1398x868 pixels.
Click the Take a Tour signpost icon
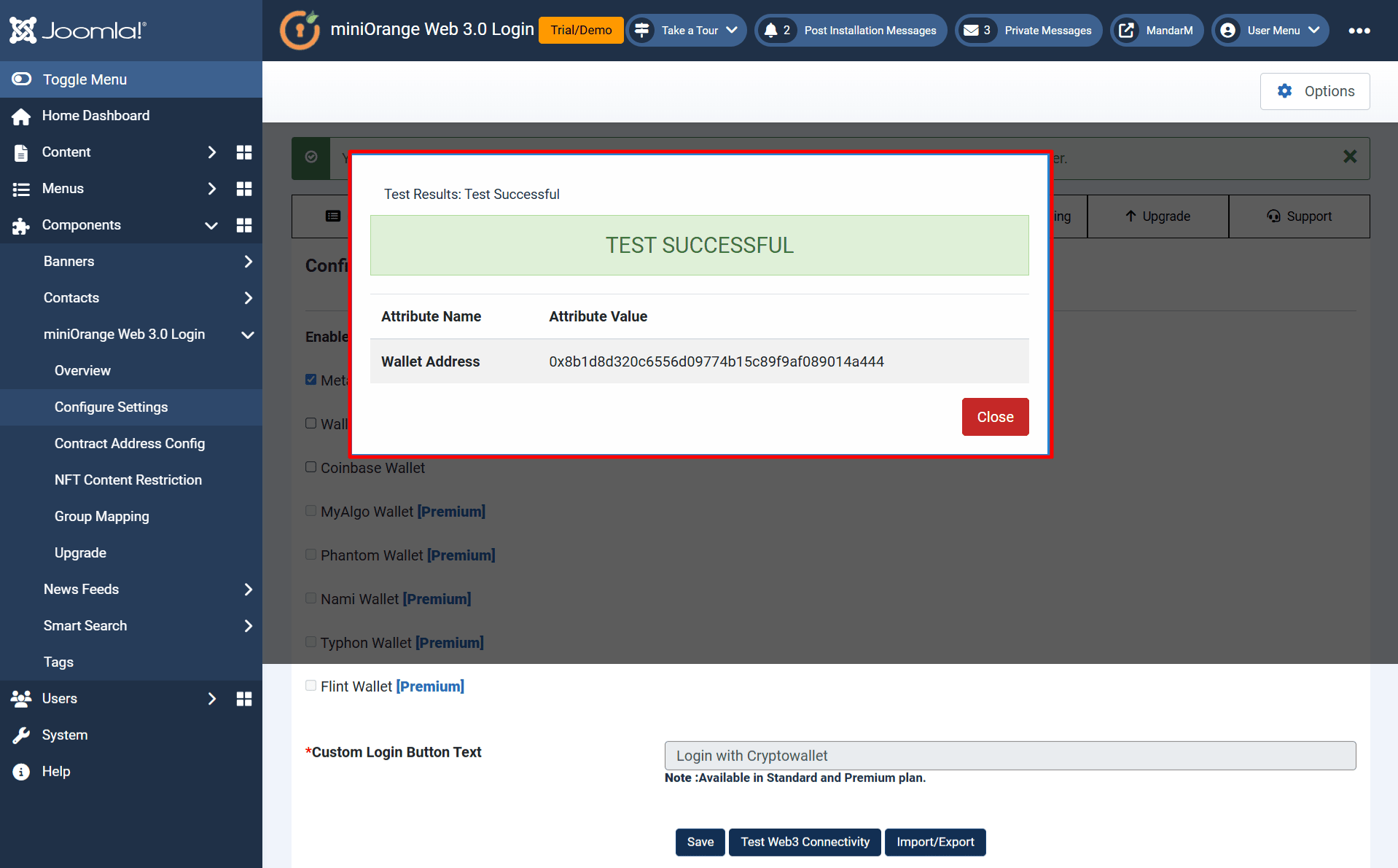(x=641, y=30)
